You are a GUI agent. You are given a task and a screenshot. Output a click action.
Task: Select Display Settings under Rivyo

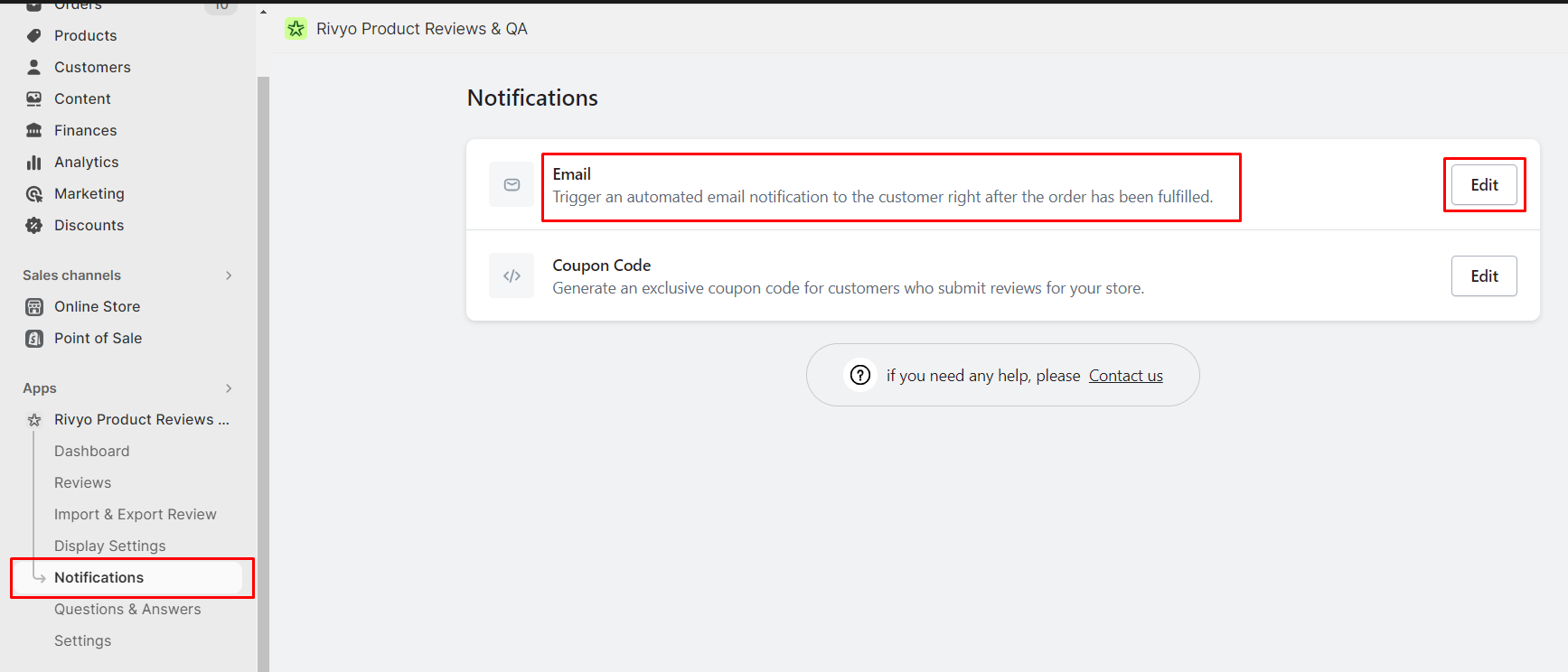tap(109, 546)
